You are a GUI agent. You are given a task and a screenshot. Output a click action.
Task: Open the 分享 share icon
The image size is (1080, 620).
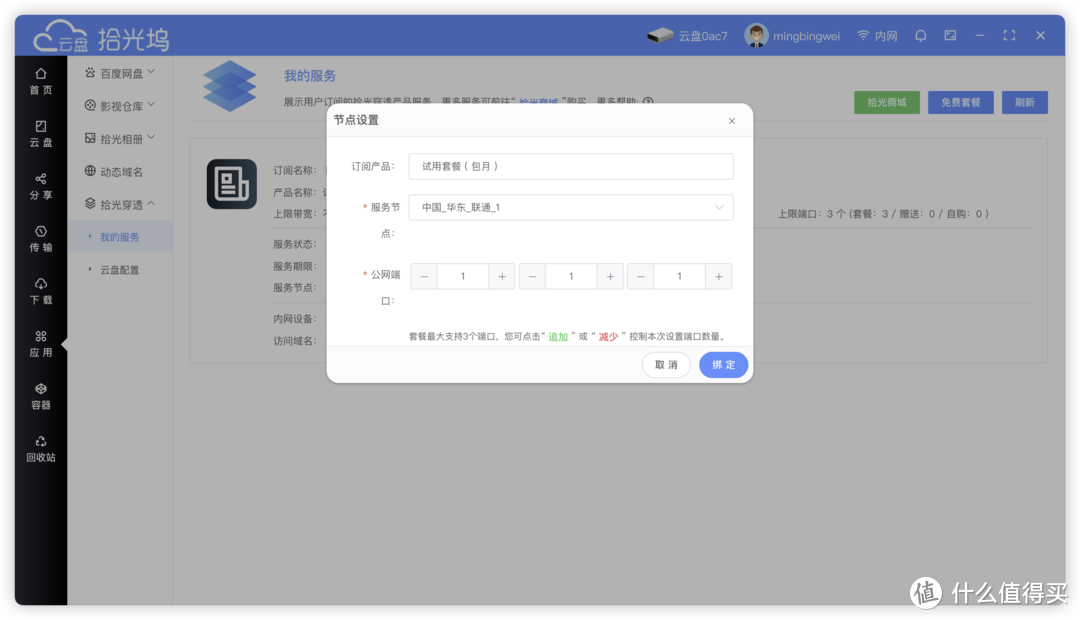[x=40, y=187]
